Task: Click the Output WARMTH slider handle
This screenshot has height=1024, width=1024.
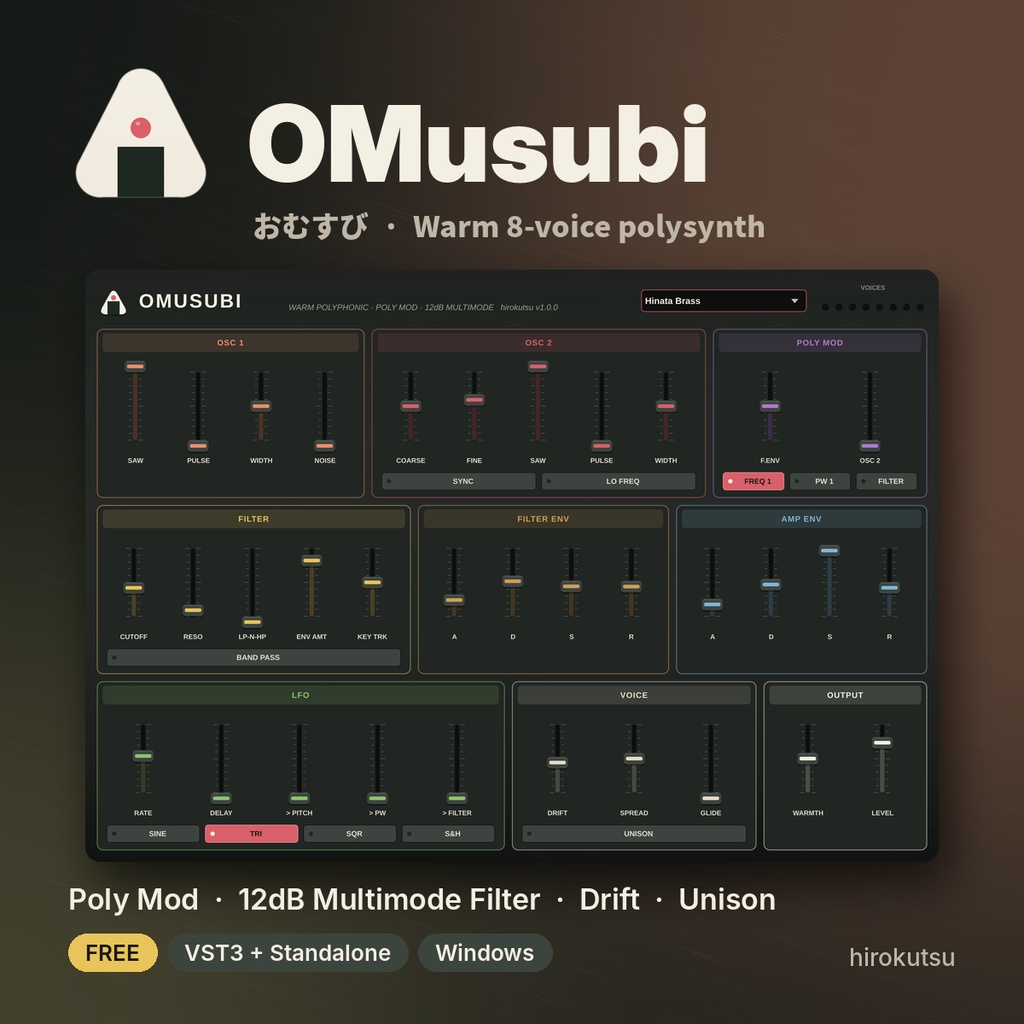Action: pos(808,759)
